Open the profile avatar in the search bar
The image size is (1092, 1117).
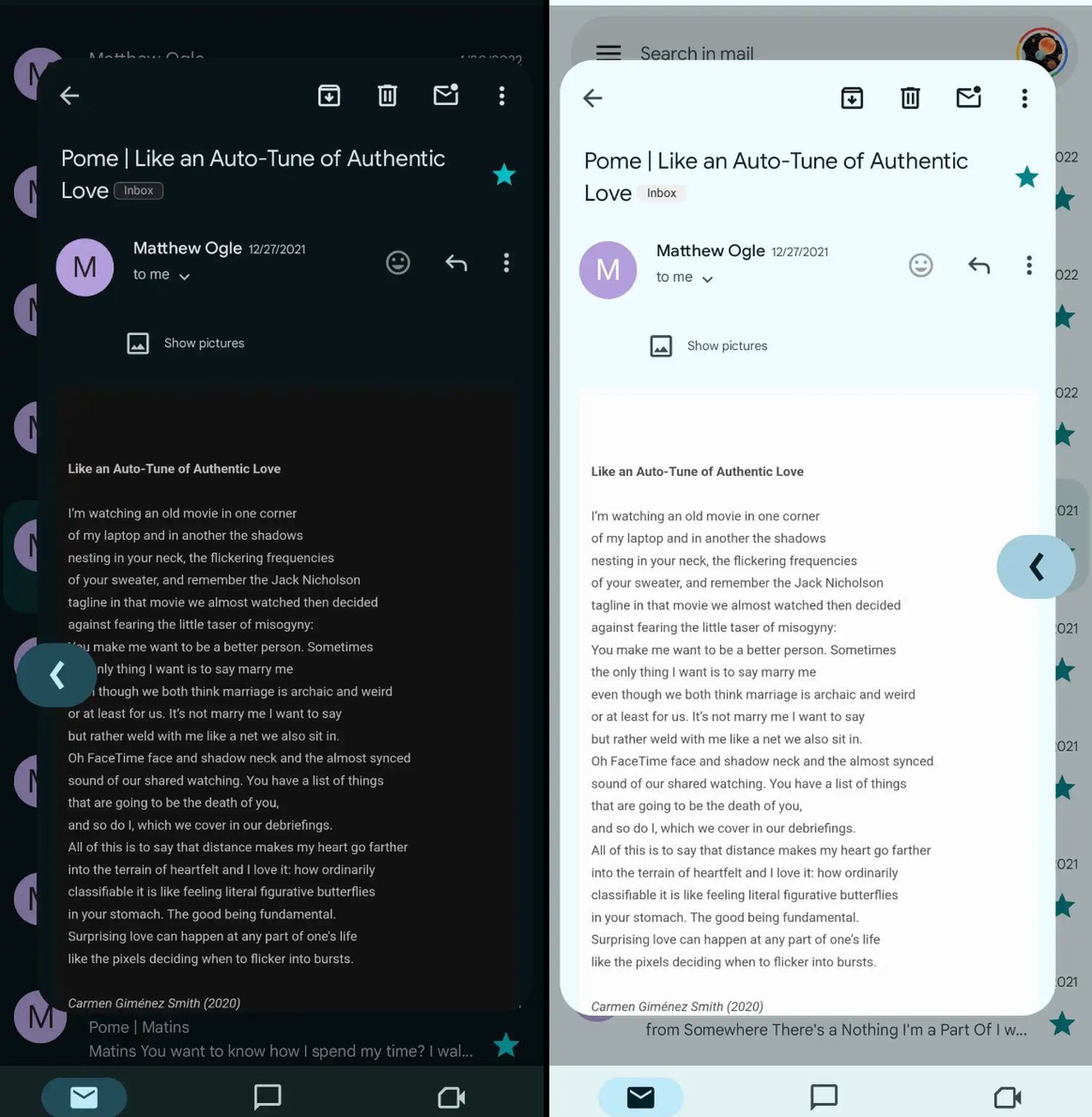tap(1041, 51)
